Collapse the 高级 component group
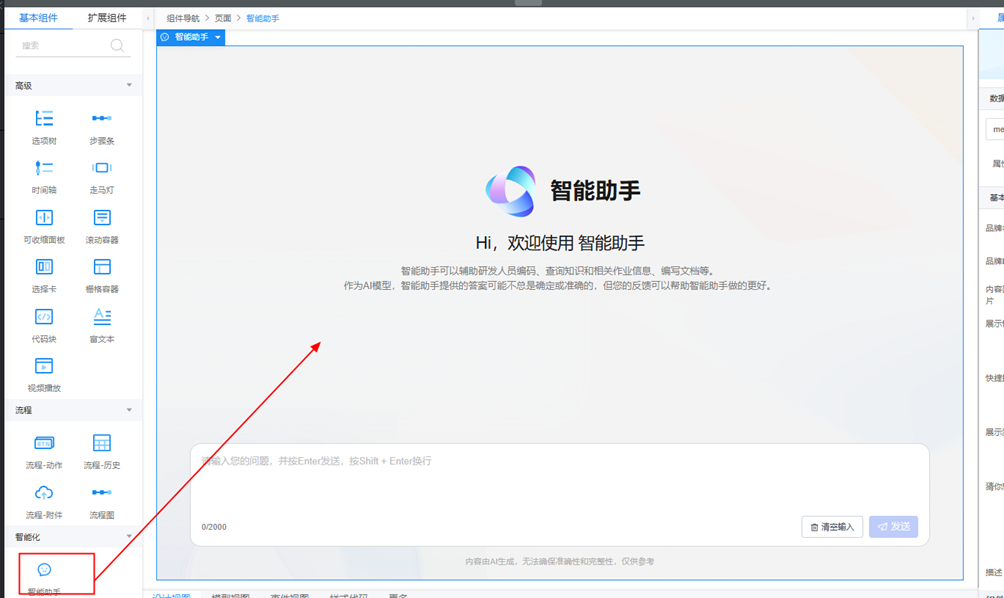Image resolution: width=1004 pixels, height=598 pixels. 129,86
